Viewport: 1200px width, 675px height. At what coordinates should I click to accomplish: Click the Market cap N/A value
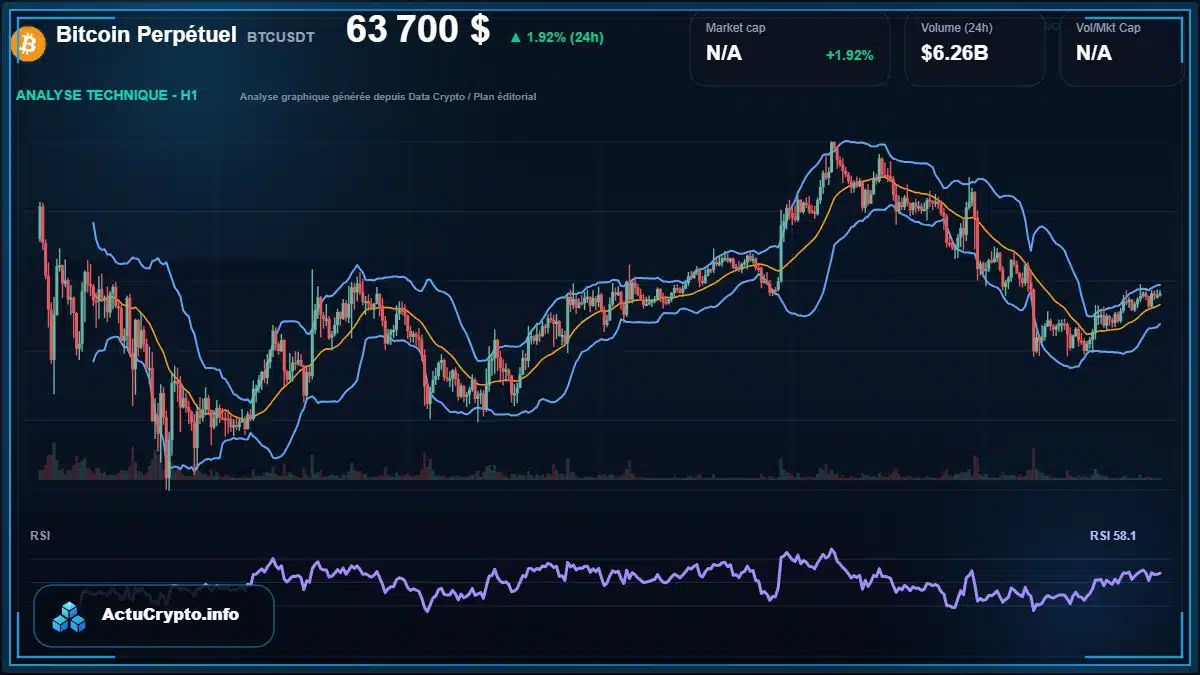coord(724,54)
